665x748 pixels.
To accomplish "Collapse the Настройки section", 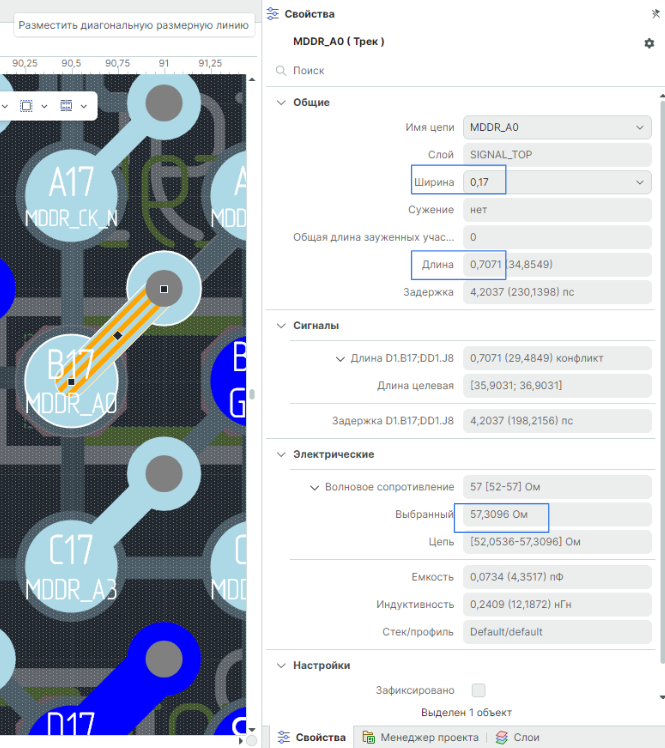I will point(281,665).
